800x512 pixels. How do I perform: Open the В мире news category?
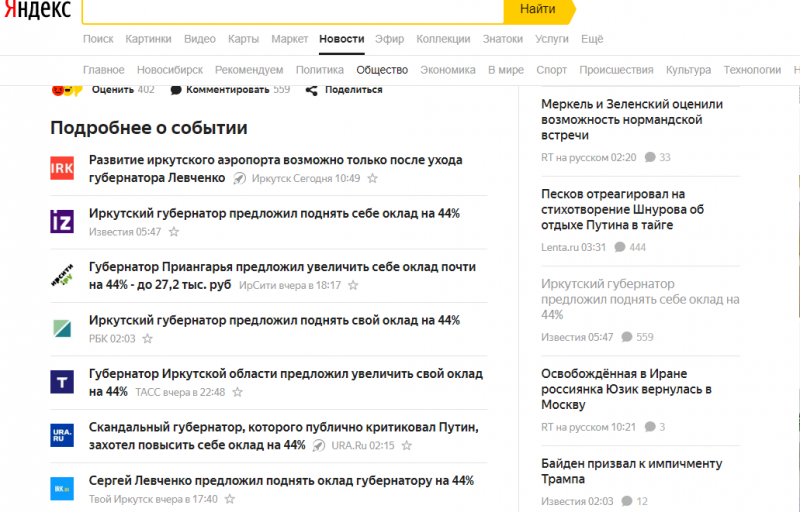[x=506, y=70]
